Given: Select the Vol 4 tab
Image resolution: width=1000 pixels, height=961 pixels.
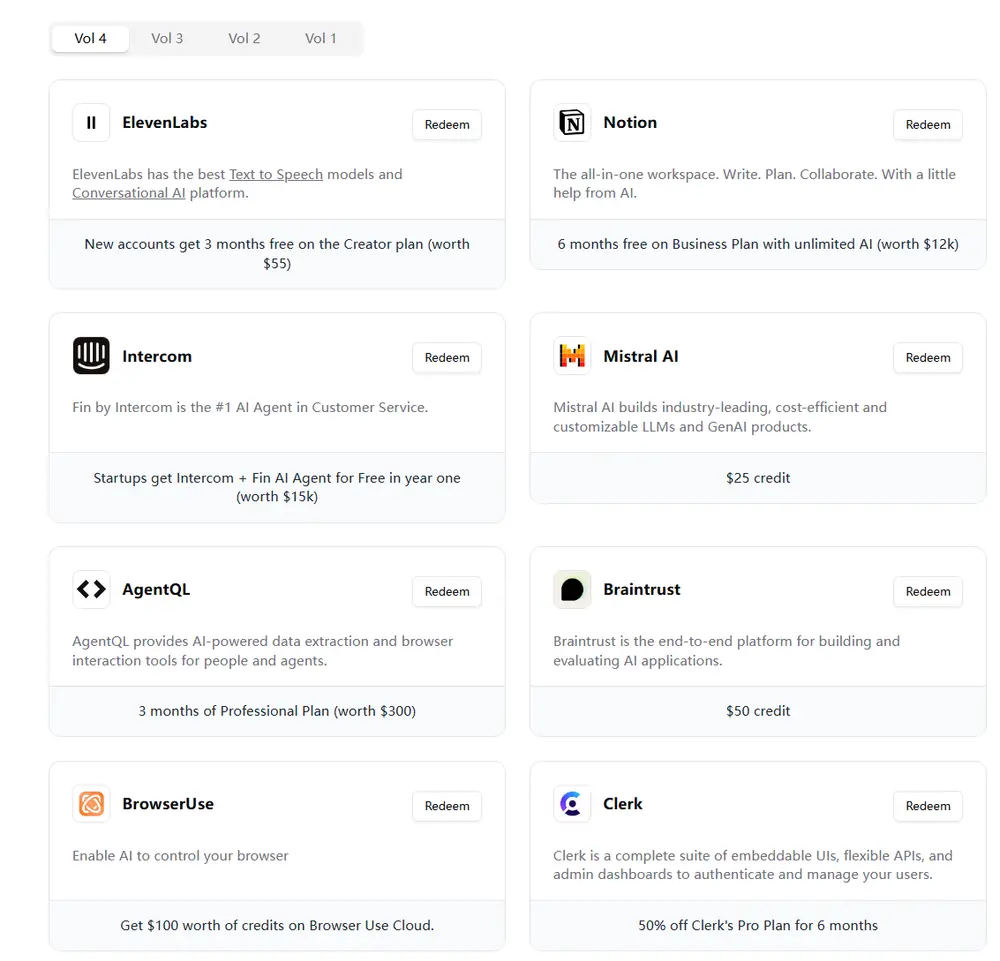Looking at the screenshot, I should (91, 38).
